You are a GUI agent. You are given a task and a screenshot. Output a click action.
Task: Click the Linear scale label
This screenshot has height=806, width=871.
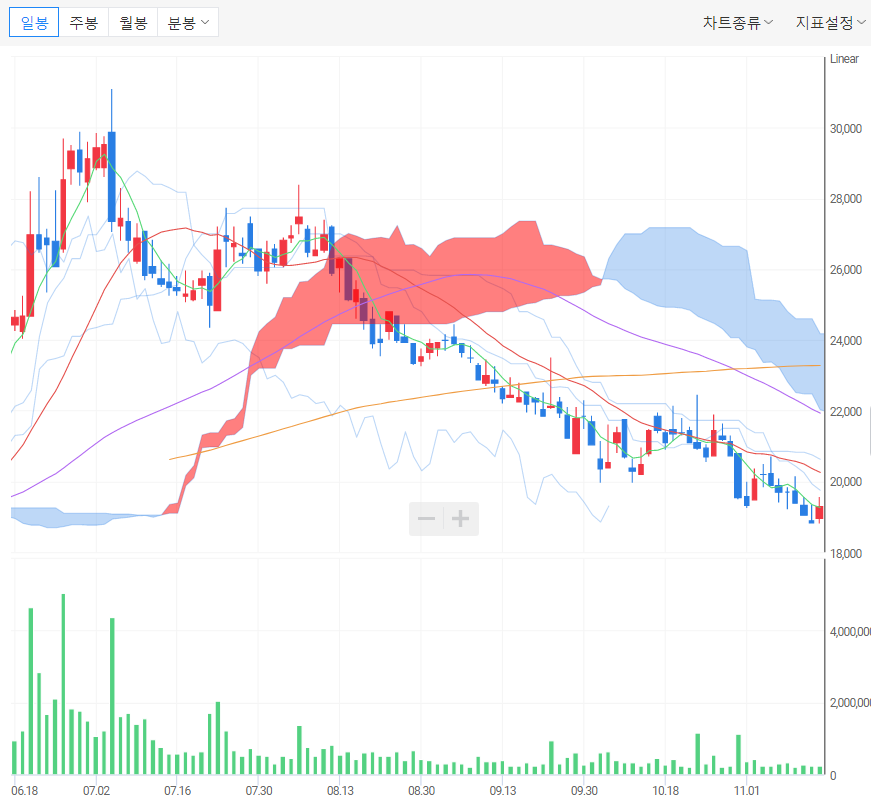tap(844, 59)
